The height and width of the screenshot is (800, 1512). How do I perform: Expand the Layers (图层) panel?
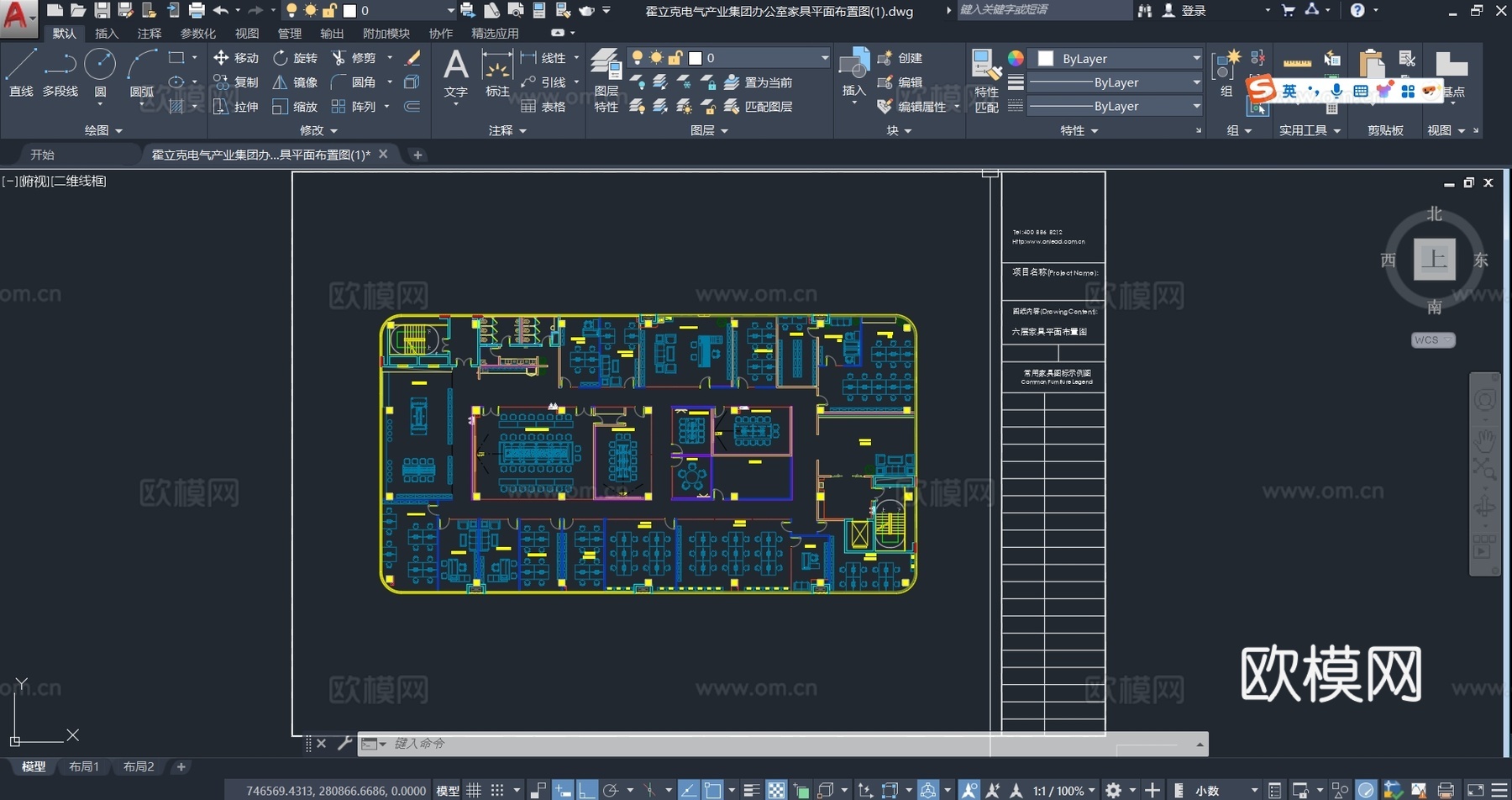point(709,130)
